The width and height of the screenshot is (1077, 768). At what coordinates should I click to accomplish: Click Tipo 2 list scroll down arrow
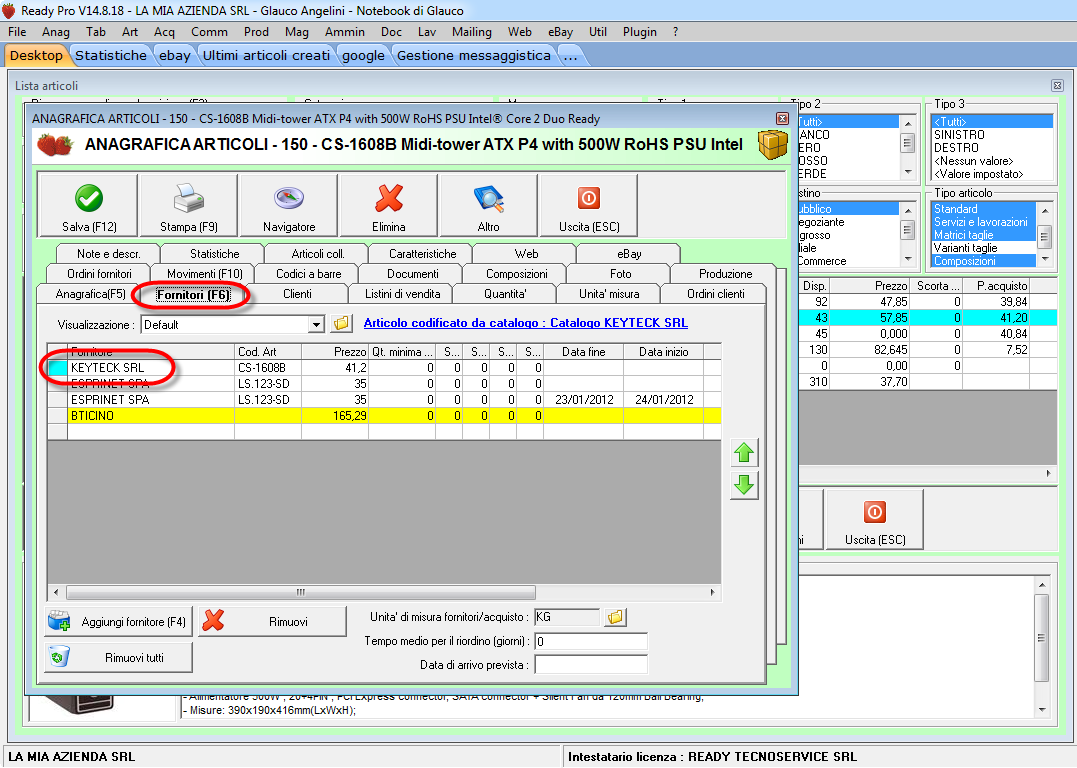pyautogui.click(x=907, y=172)
